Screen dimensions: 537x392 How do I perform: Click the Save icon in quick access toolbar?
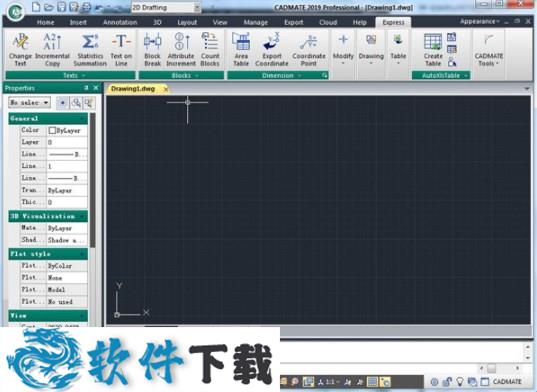pos(61,7)
